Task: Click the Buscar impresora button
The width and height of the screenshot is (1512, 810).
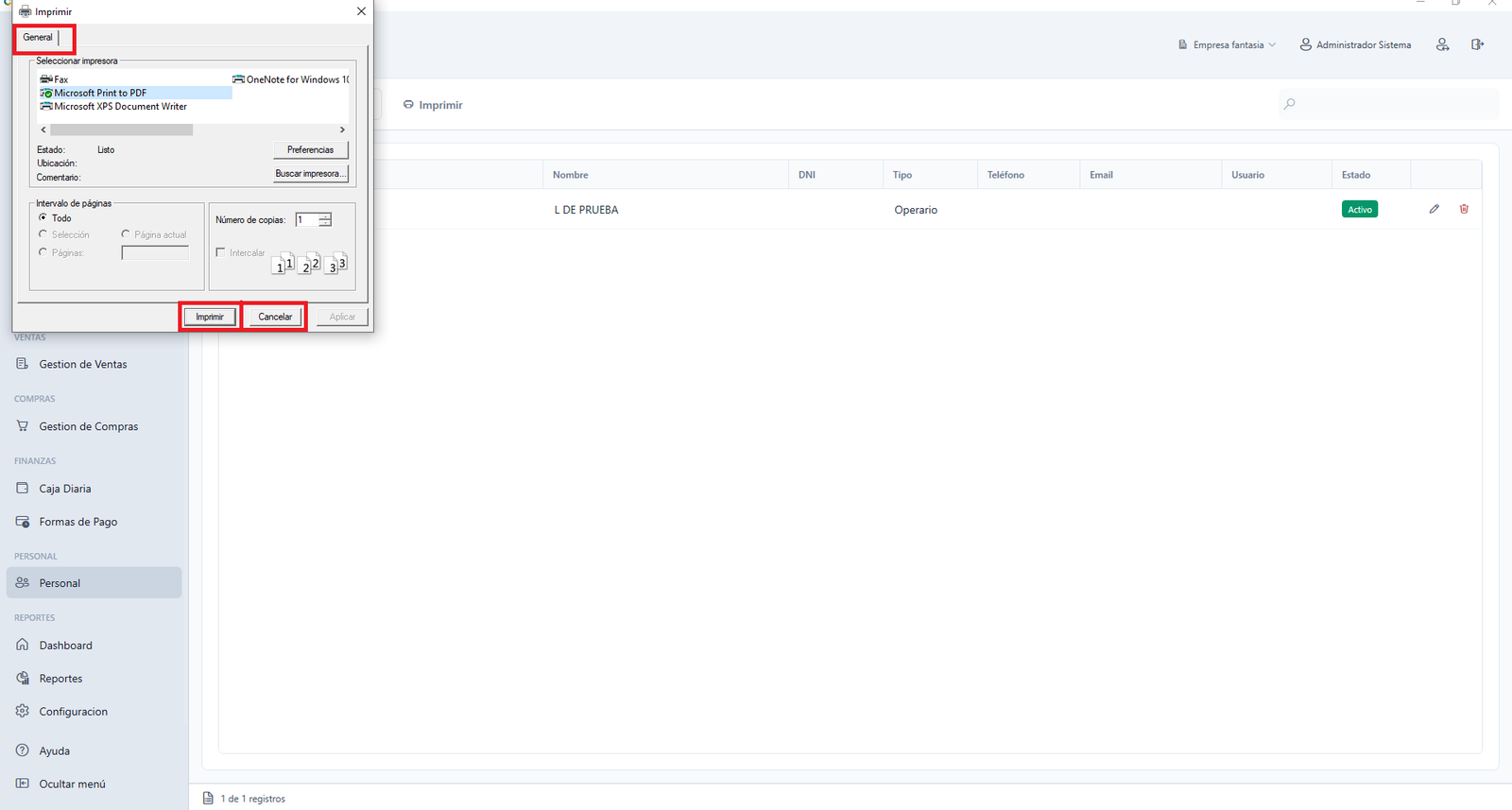Action: tap(311, 173)
